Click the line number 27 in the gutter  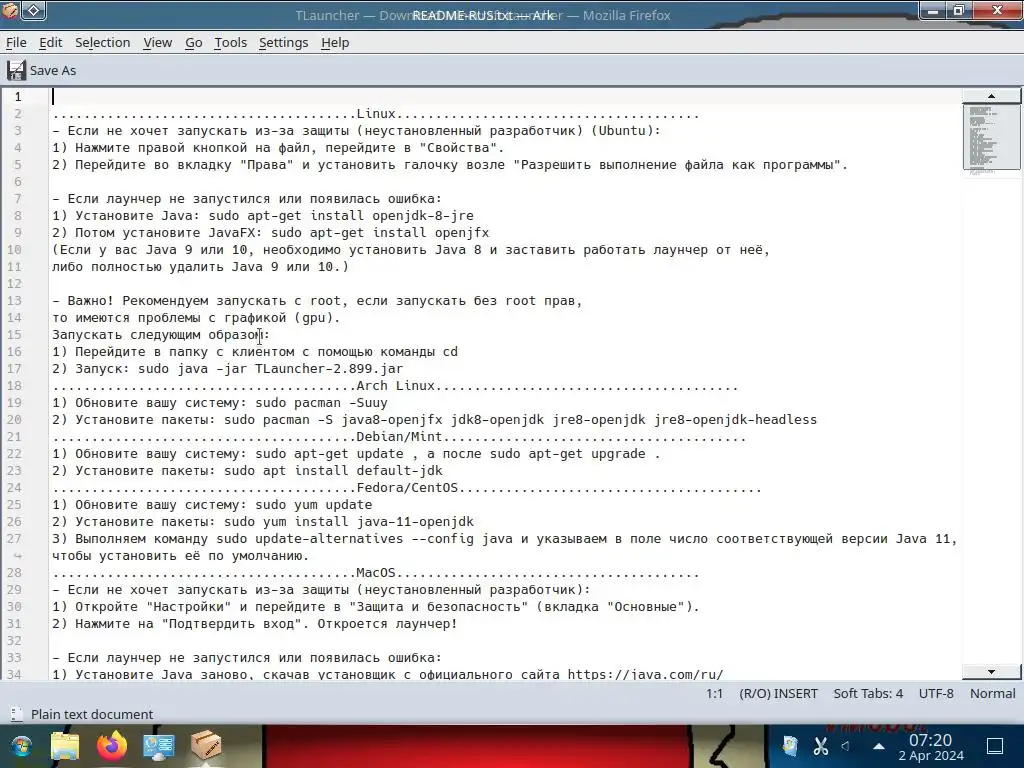pyautogui.click(x=14, y=539)
